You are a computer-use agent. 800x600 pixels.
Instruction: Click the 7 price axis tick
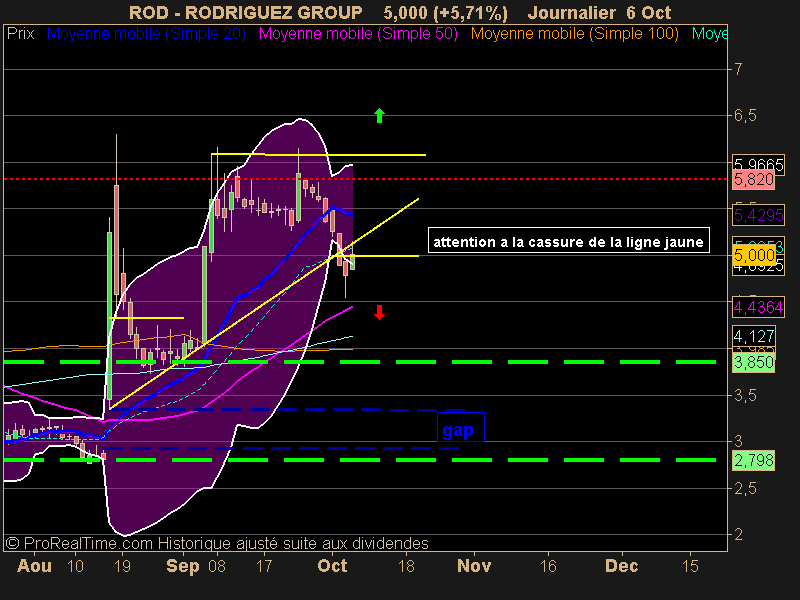coord(738,69)
